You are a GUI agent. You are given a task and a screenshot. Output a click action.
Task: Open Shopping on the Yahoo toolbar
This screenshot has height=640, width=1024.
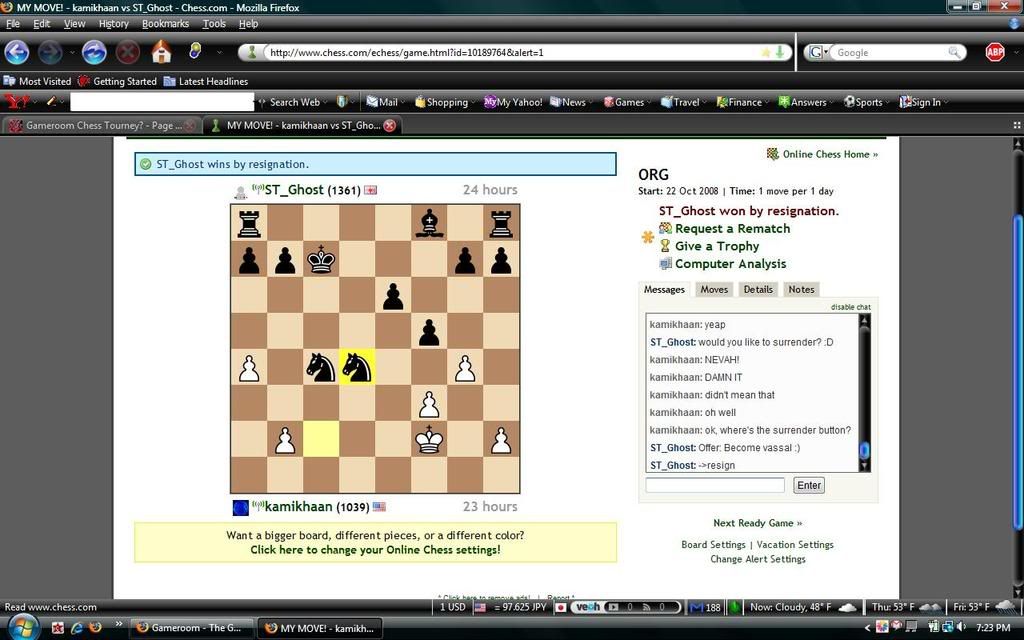pyautogui.click(x=441, y=102)
